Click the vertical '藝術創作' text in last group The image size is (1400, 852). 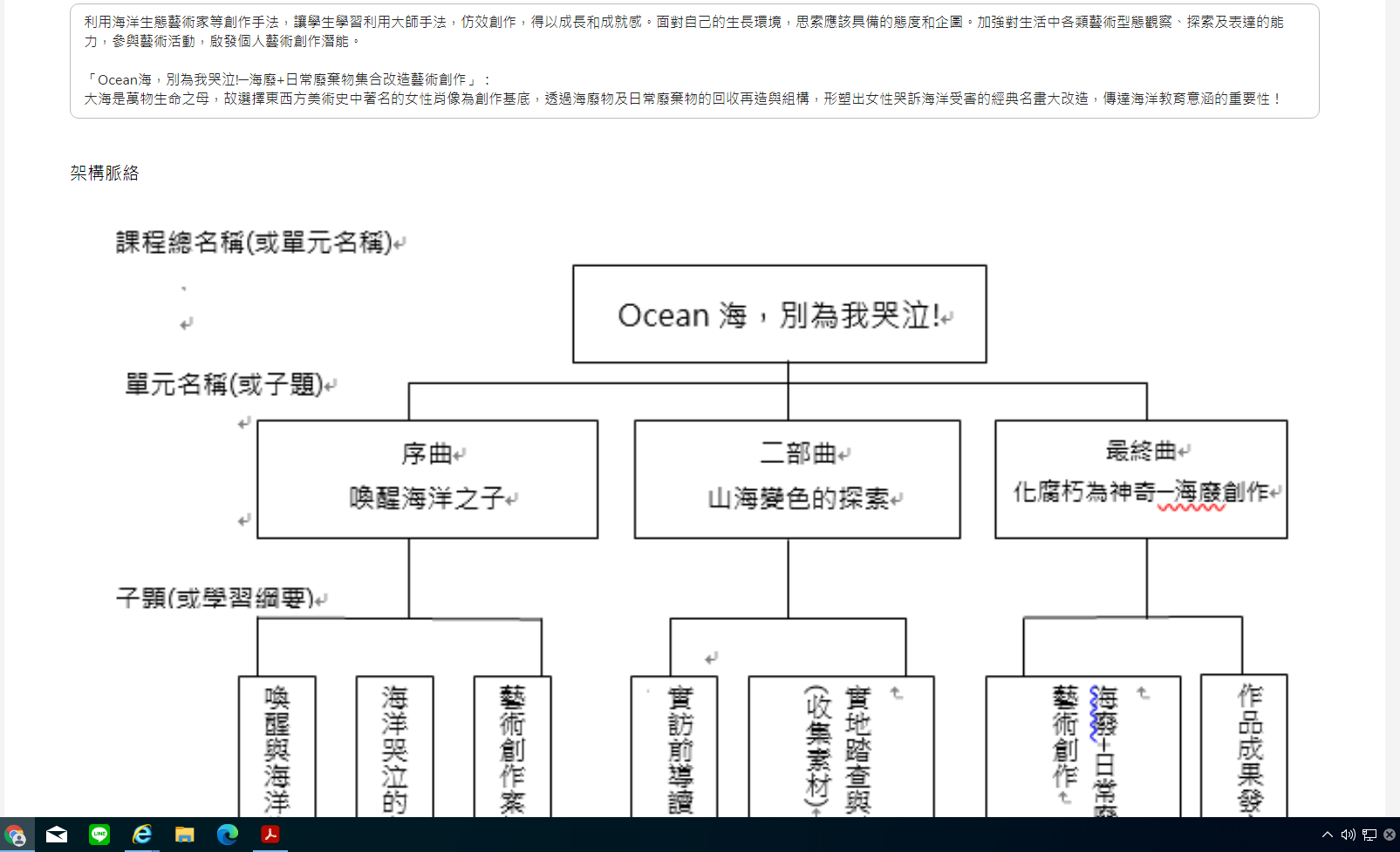[1065, 737]
